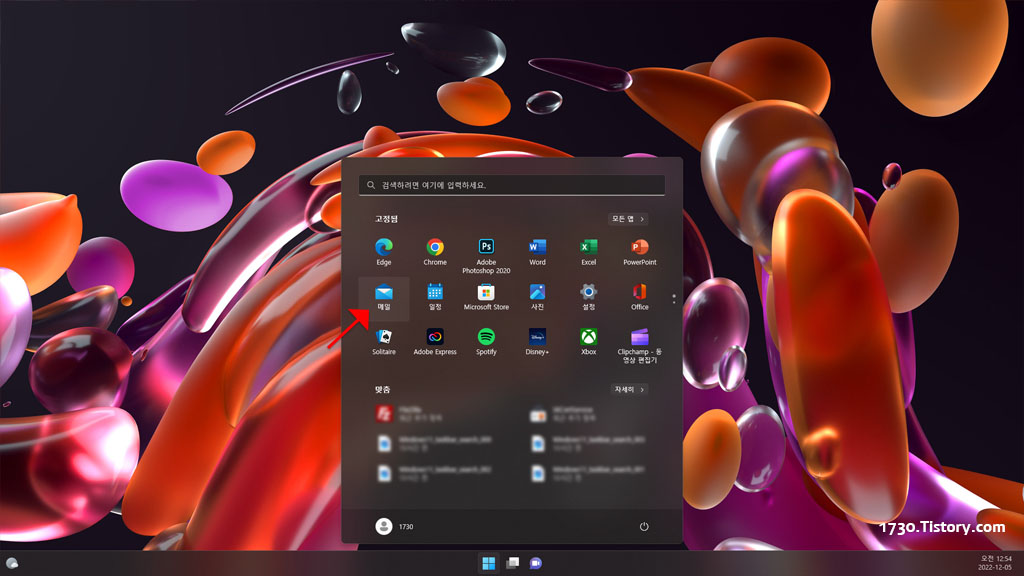Open 모든 앱 (All apps) list

(628, 219)
